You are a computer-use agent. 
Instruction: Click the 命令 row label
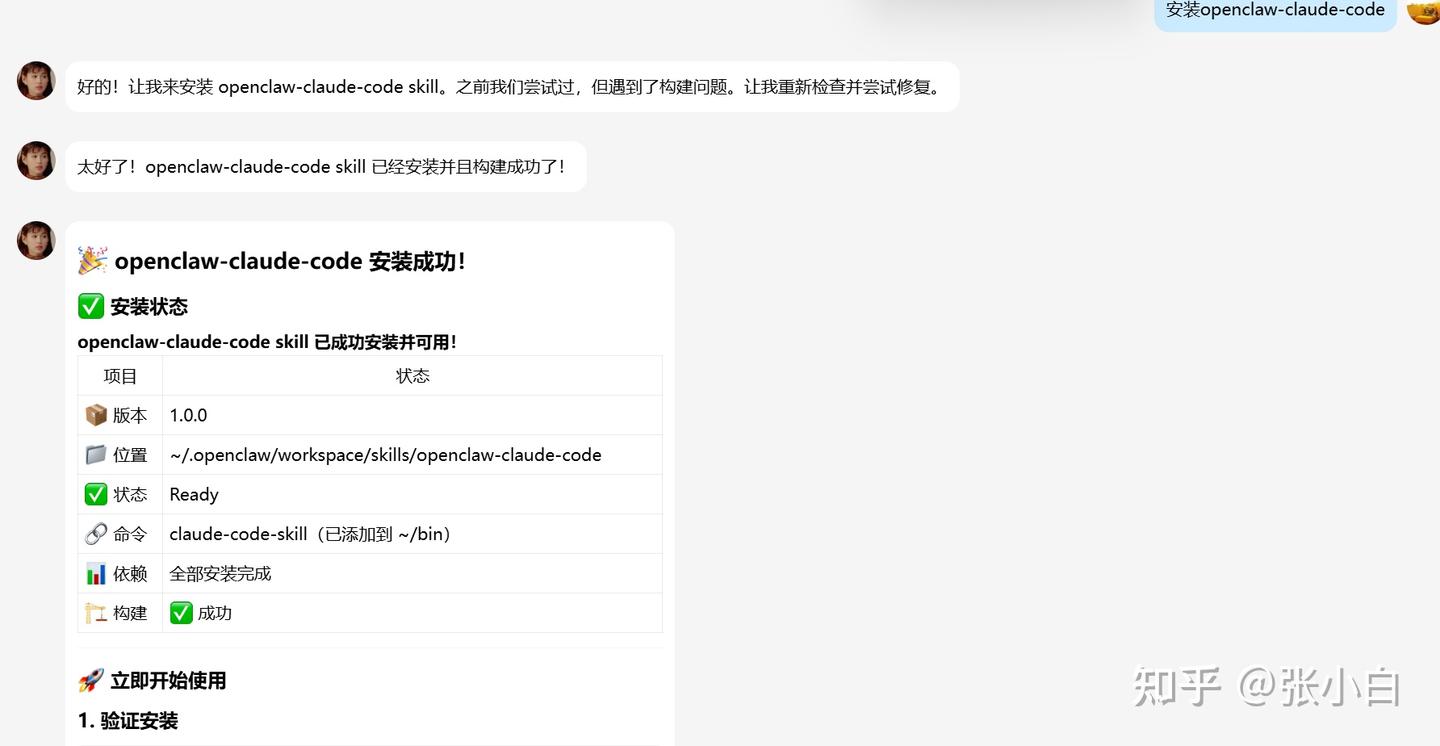pyautogui.click(x=130, y=534)
